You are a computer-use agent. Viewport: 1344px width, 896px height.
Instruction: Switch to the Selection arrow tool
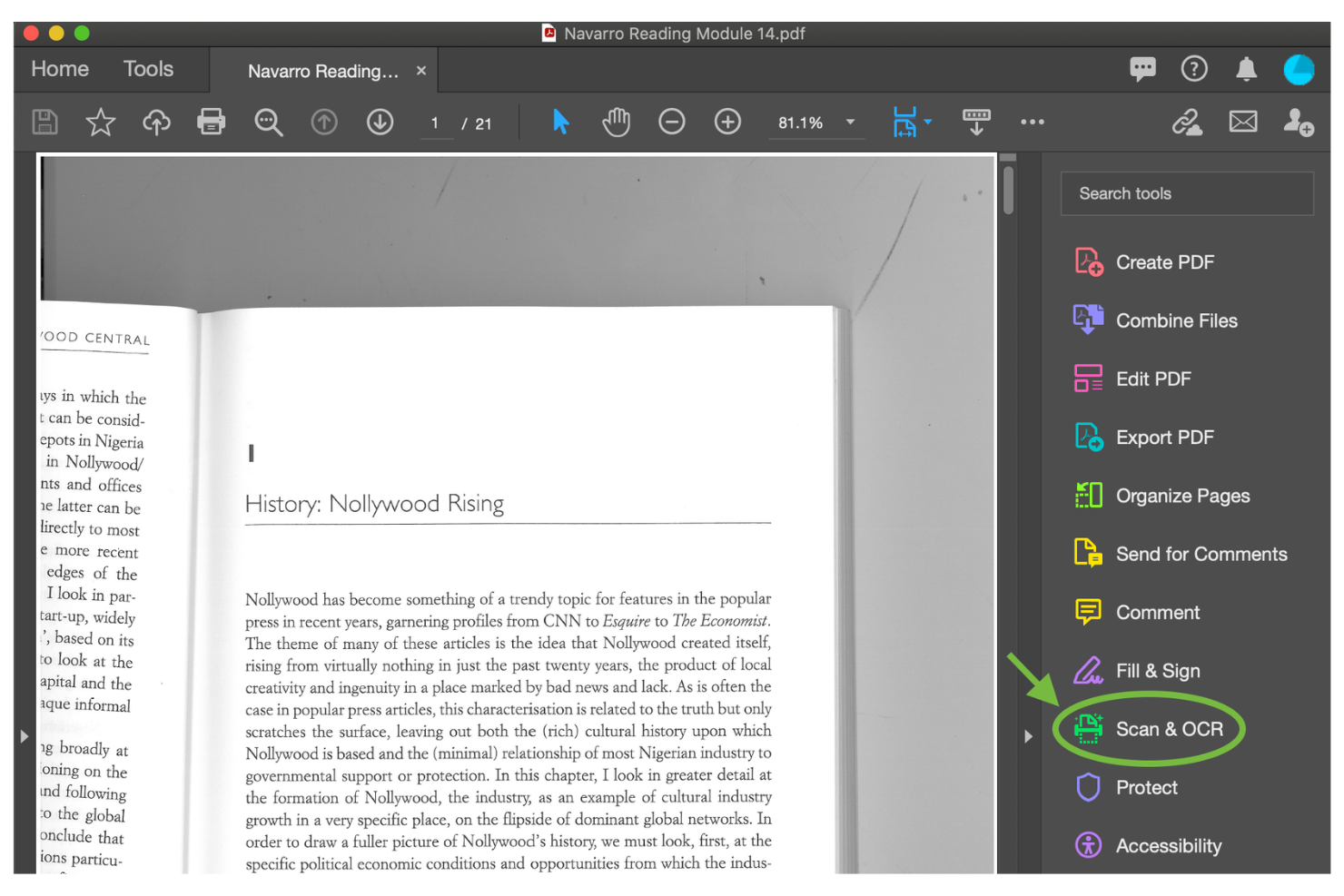(560, 121)
